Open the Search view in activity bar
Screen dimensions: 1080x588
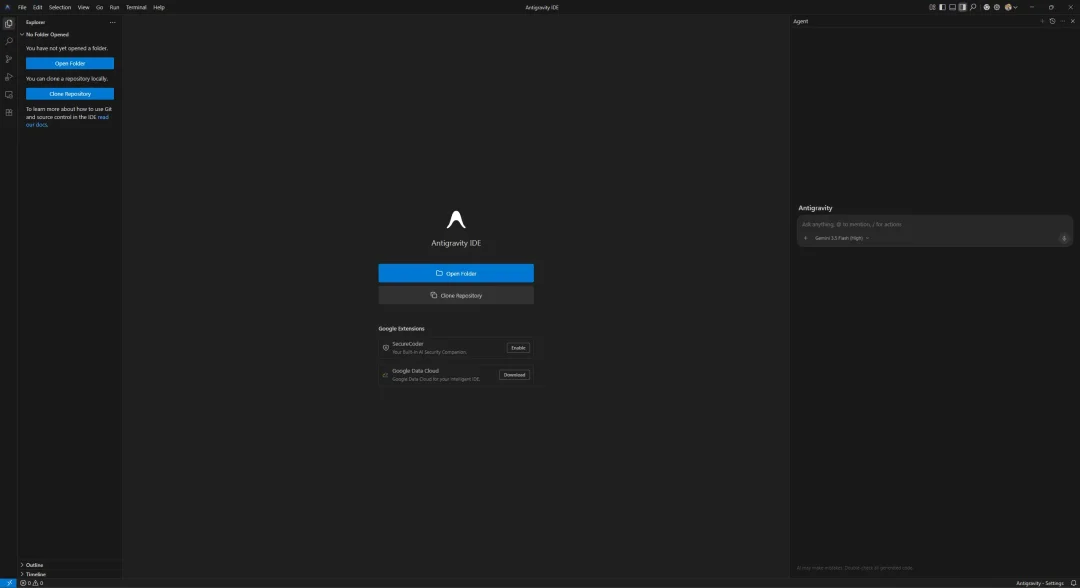pyautogui.click(x=9, y=41)
